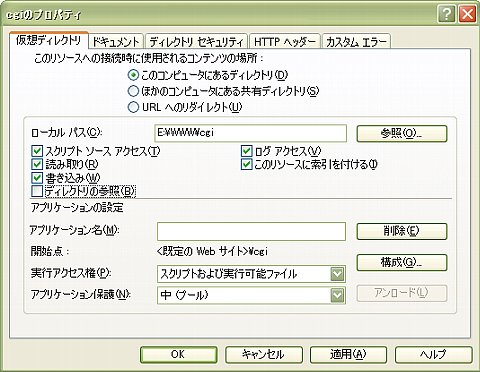Open the 実行アクセス権 dropdown arrow

[337, 274]
